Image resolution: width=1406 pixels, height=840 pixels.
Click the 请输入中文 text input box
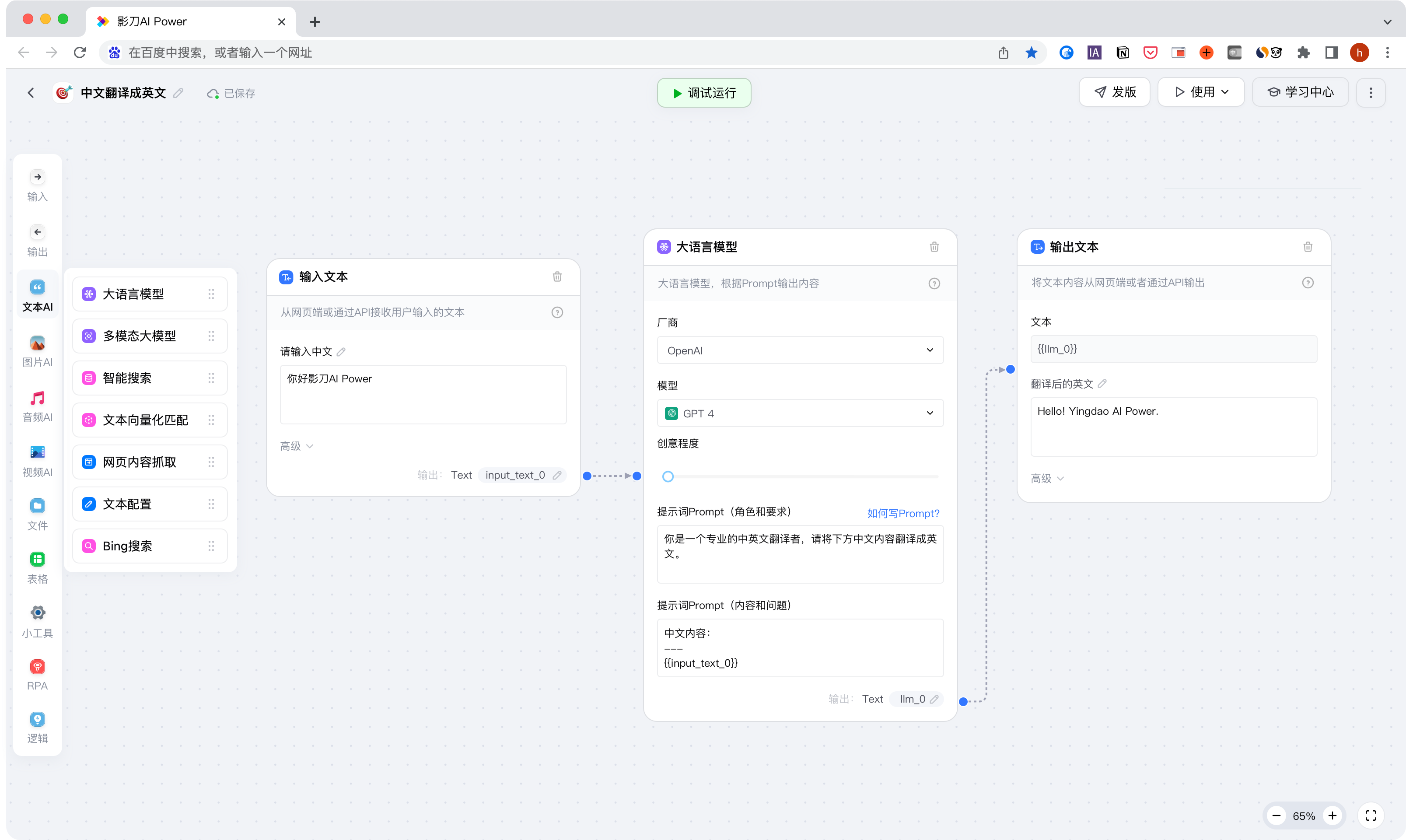click(x=423, y=394)
